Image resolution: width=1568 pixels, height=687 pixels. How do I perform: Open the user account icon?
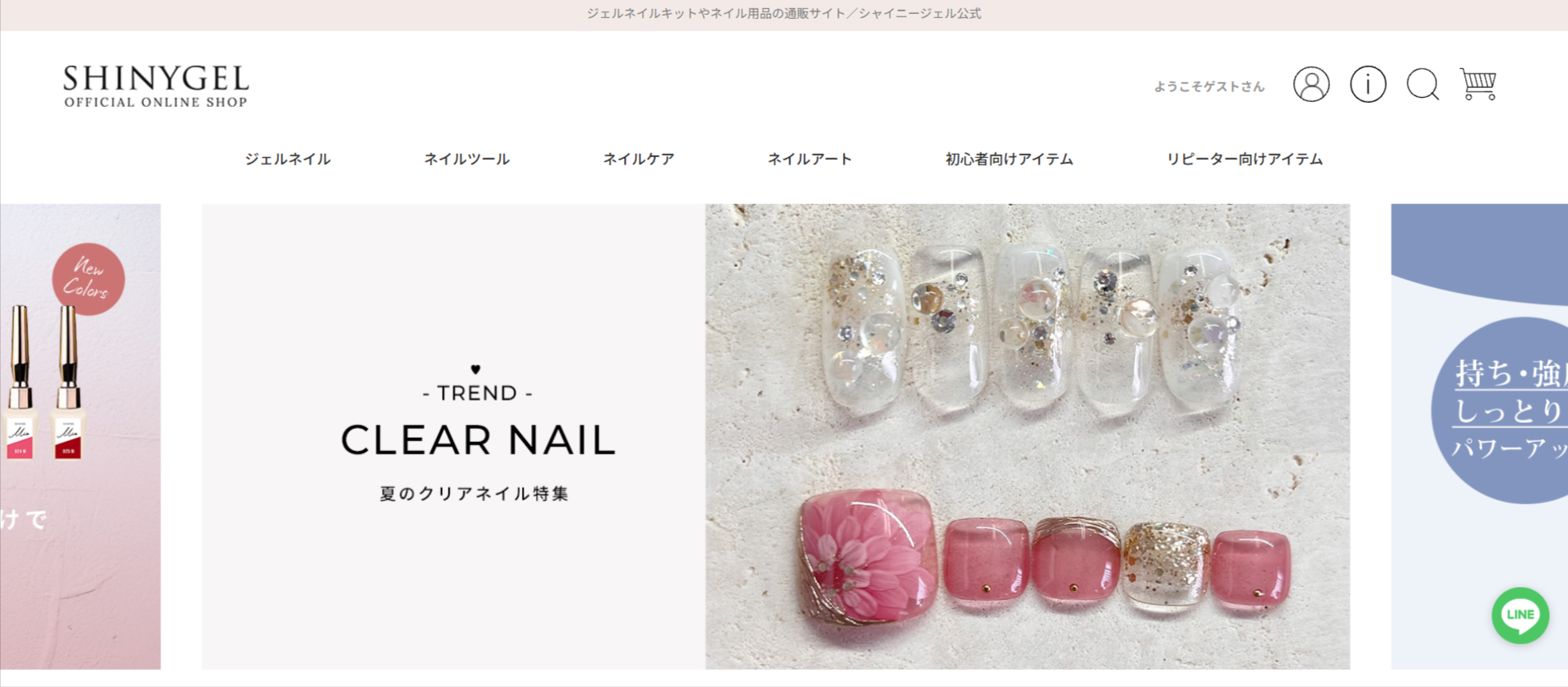(1311, 84)
